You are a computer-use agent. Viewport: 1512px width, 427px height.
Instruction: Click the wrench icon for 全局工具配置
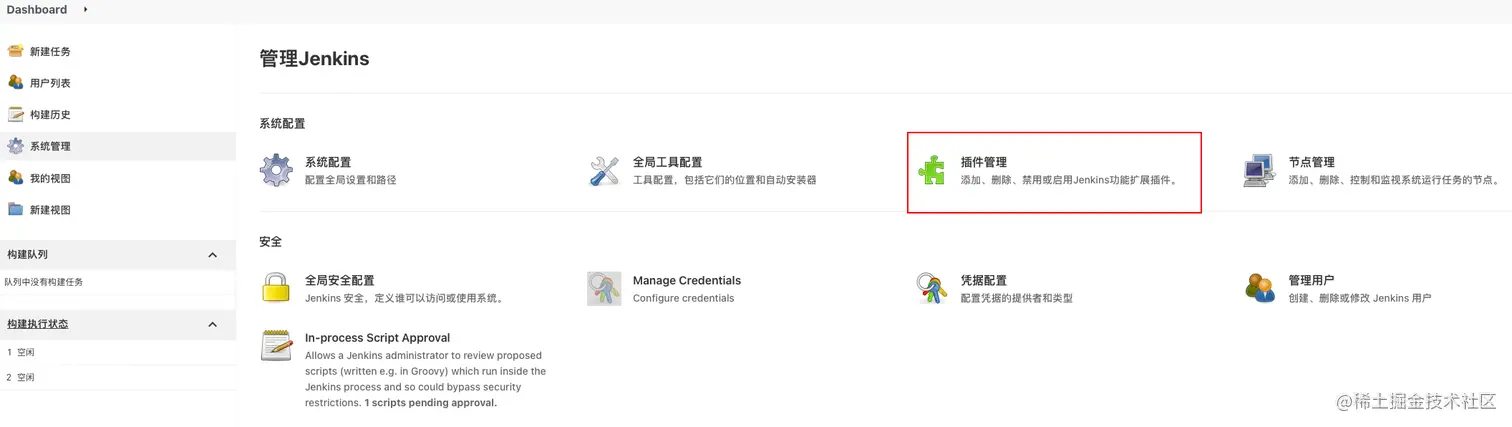point(604,170)
